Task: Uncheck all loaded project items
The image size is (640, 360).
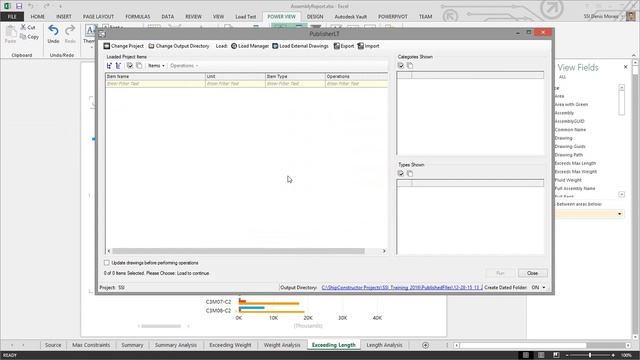Action: tap(139, 66)
